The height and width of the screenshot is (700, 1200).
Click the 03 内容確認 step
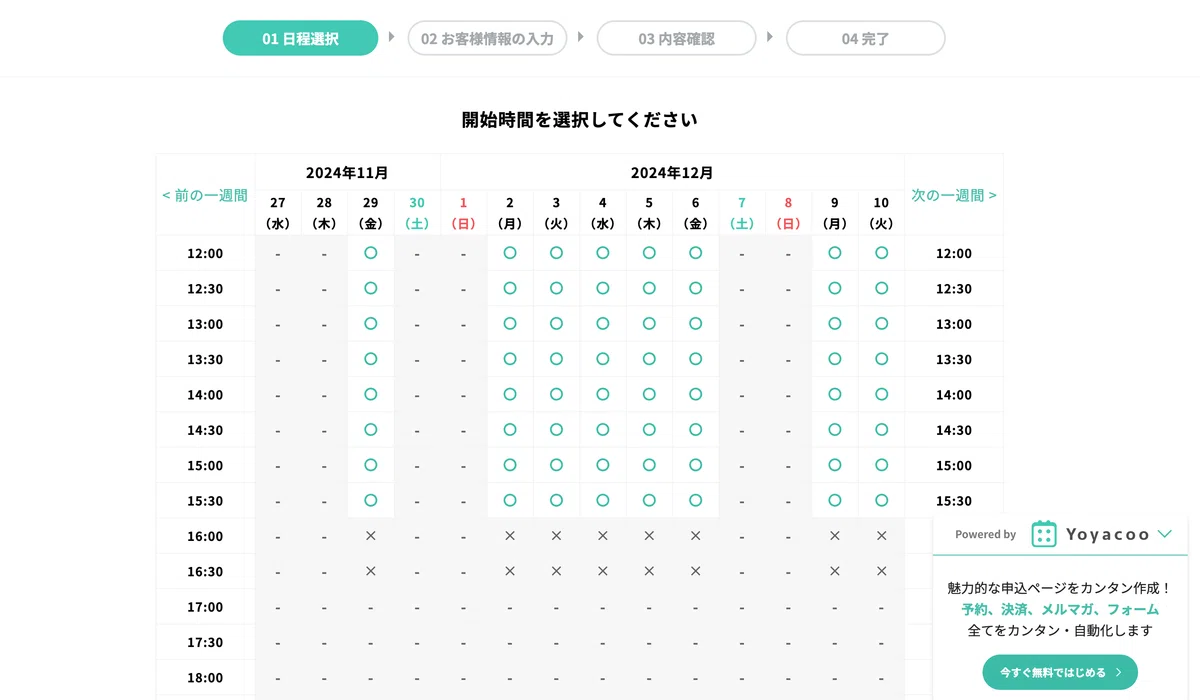click(676, 39)
